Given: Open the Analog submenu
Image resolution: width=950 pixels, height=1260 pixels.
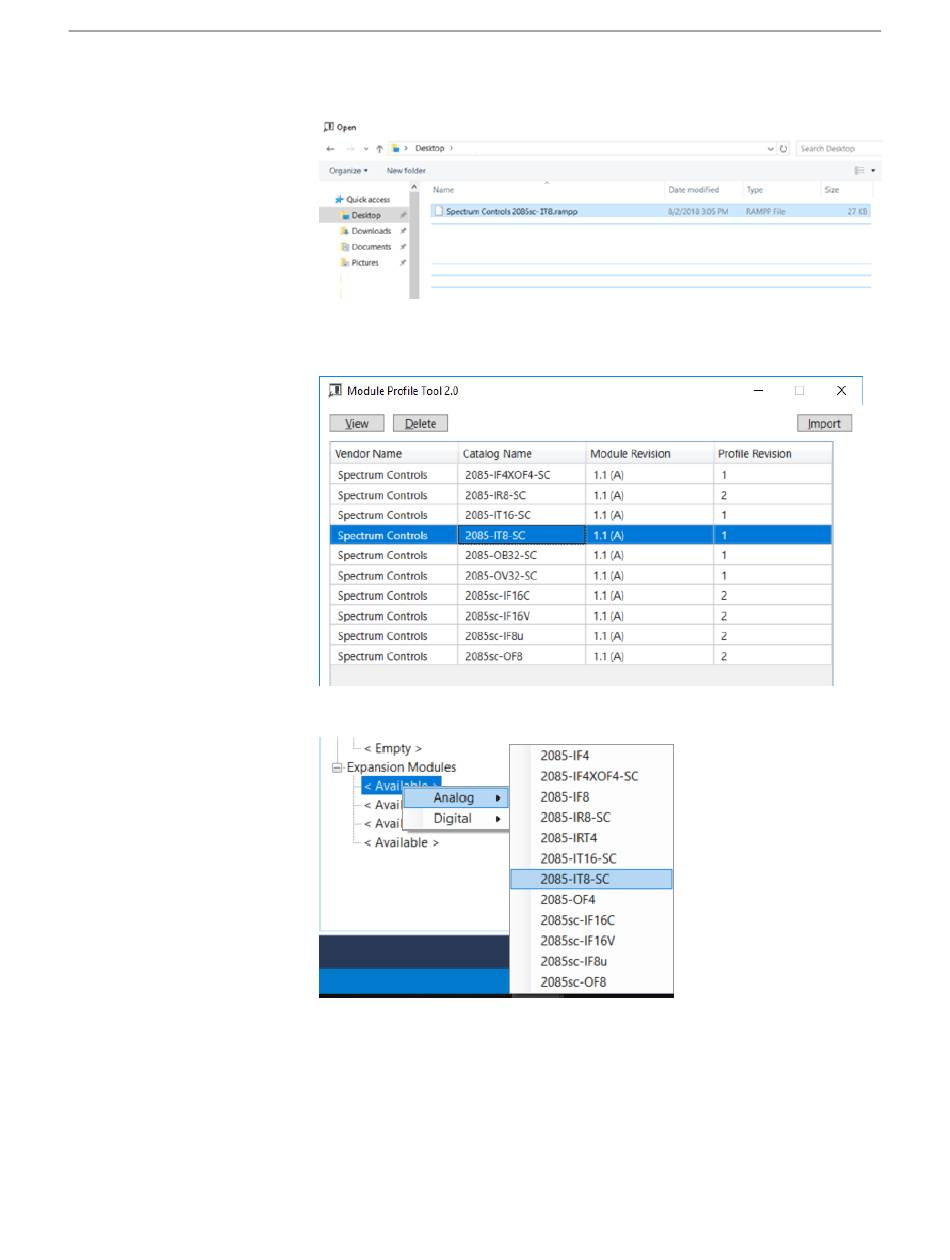Looking at the screenshot, I should pos(455,798).
